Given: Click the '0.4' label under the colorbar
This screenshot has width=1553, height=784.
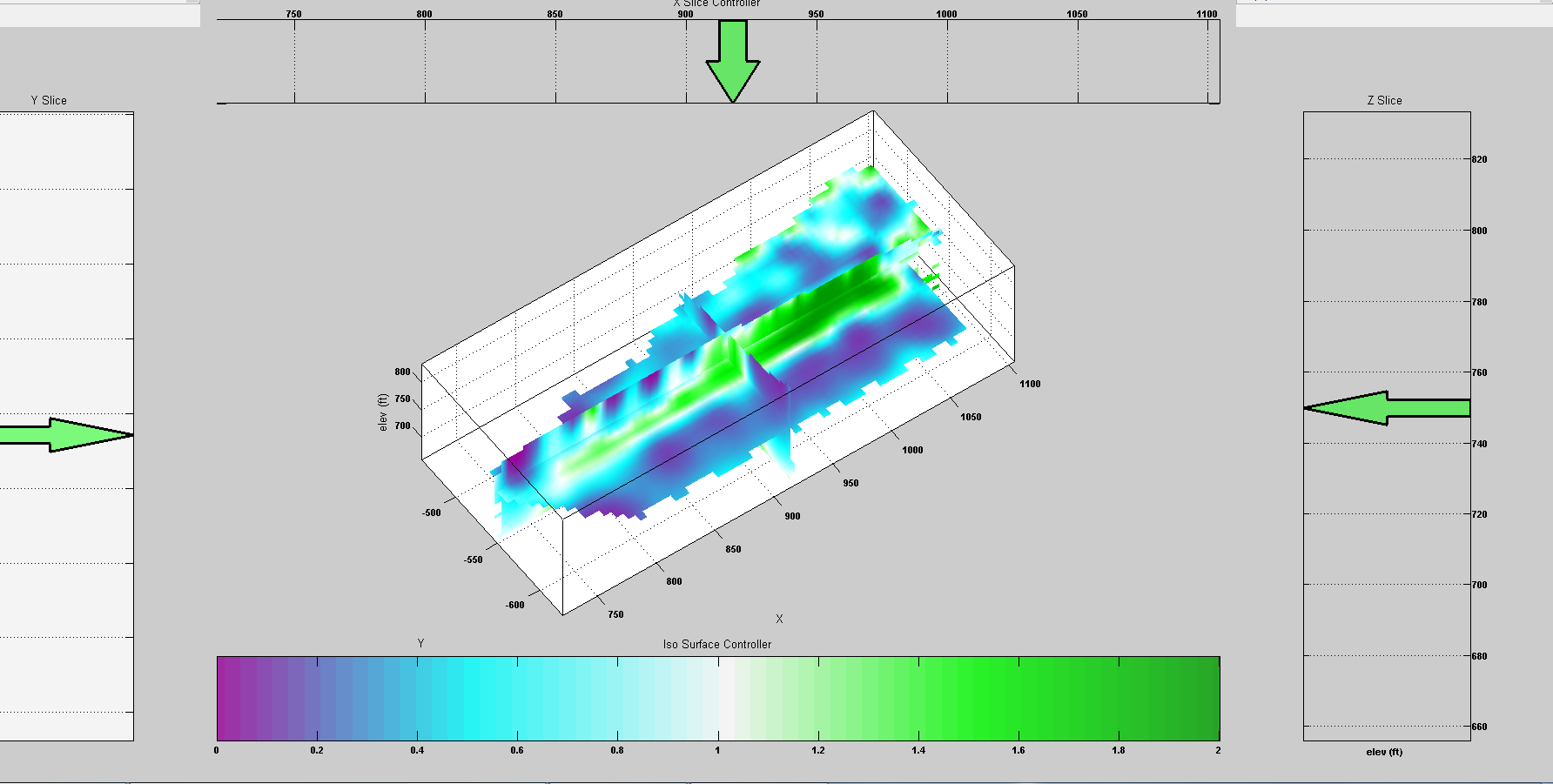Looking at the screenshot, I should pos(417,751).
